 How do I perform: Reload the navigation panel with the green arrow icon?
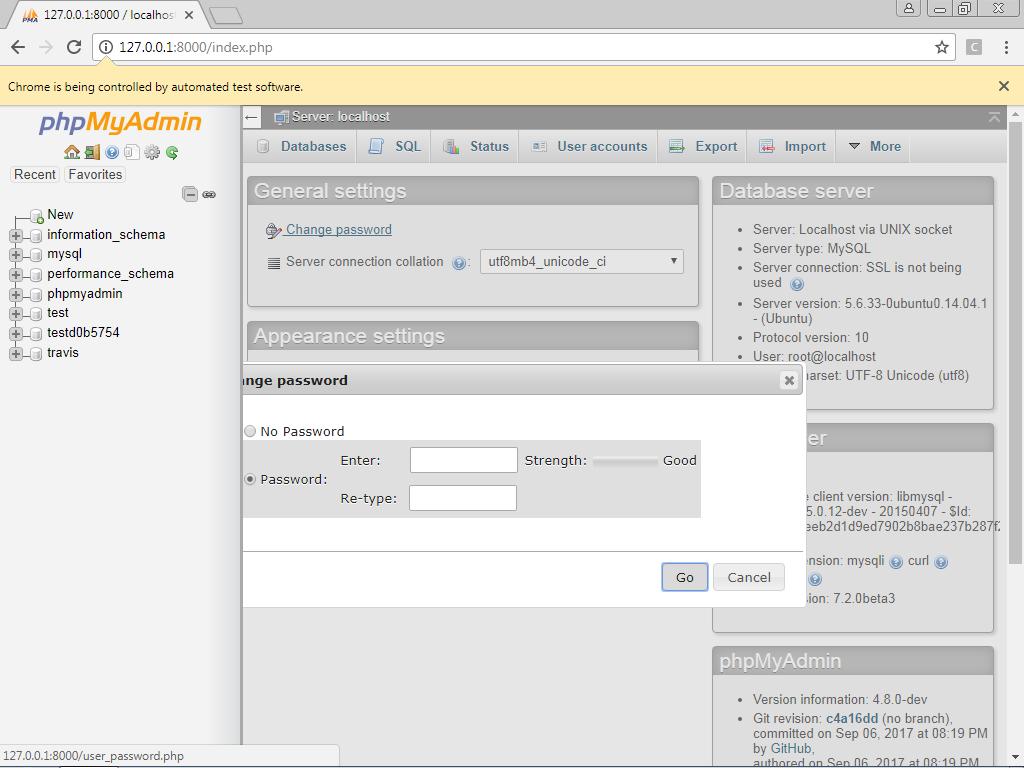tap(172, 152)
